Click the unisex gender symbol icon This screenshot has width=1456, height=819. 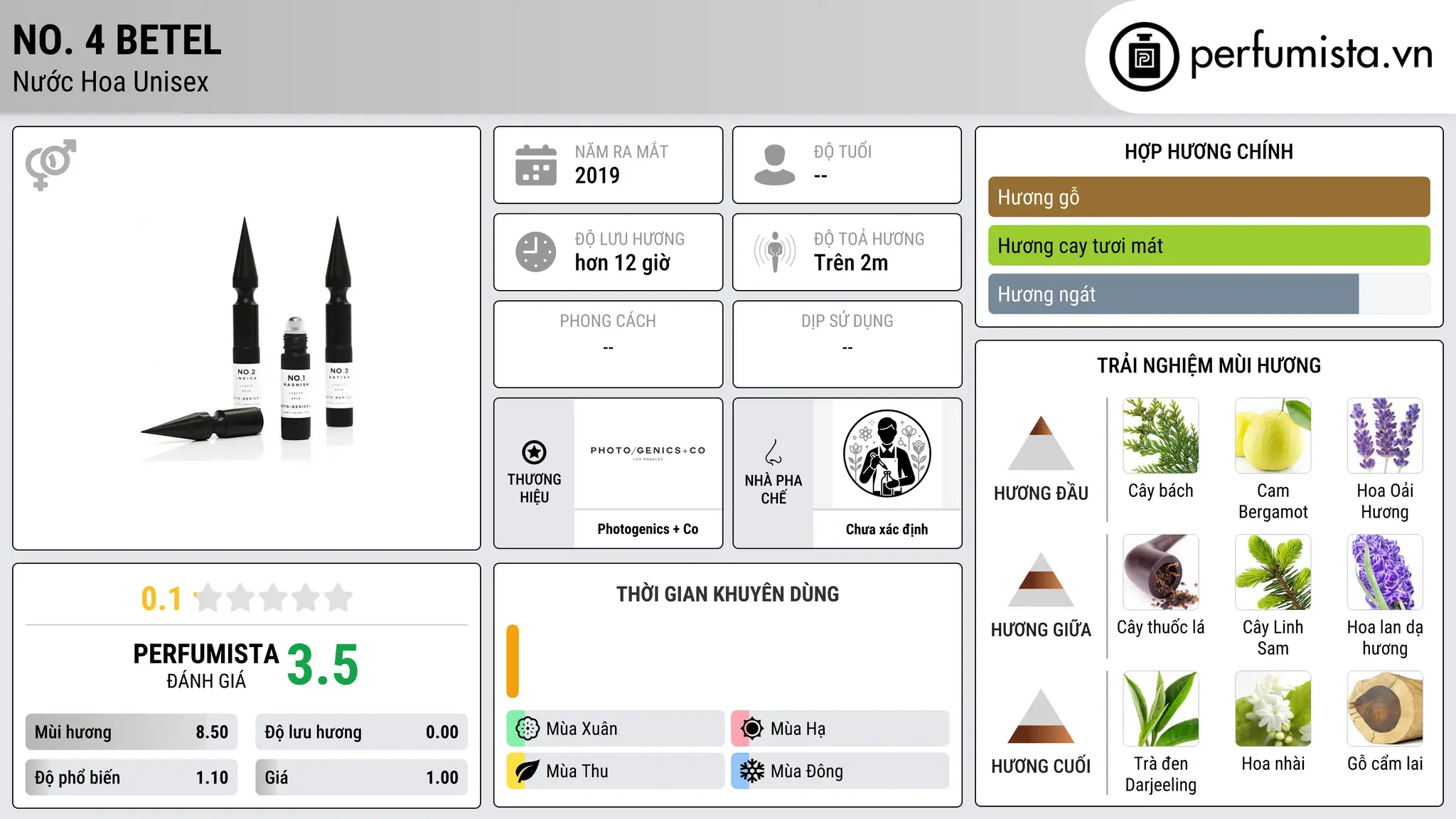50,164
